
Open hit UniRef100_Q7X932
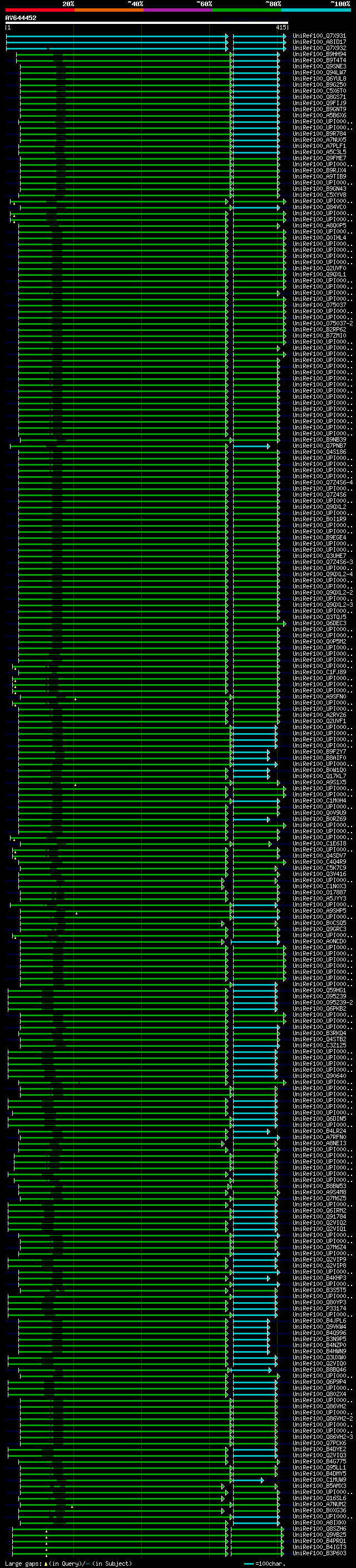pos(319,48)
